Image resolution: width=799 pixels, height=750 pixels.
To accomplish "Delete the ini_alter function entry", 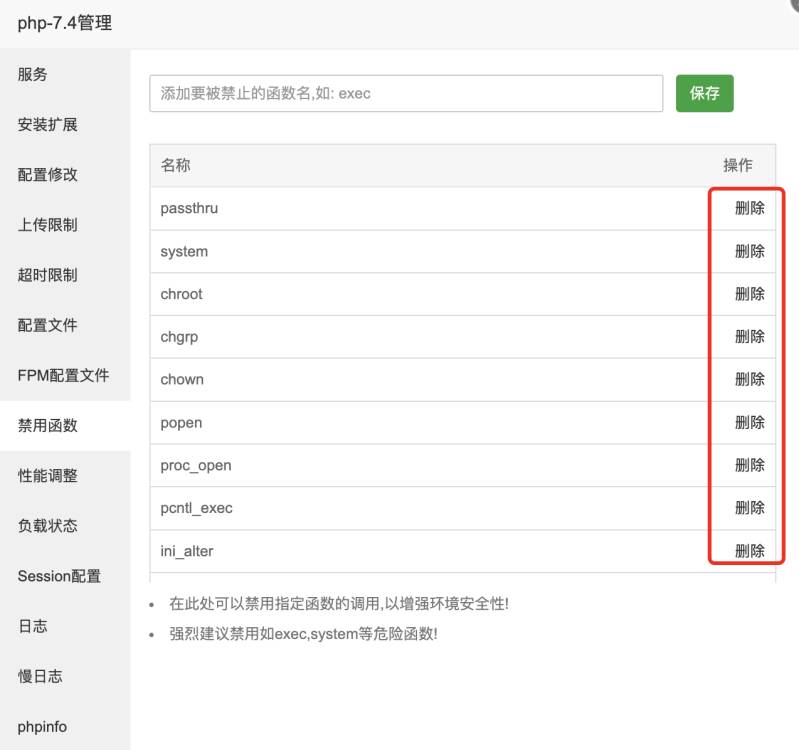I will point(749,551).
